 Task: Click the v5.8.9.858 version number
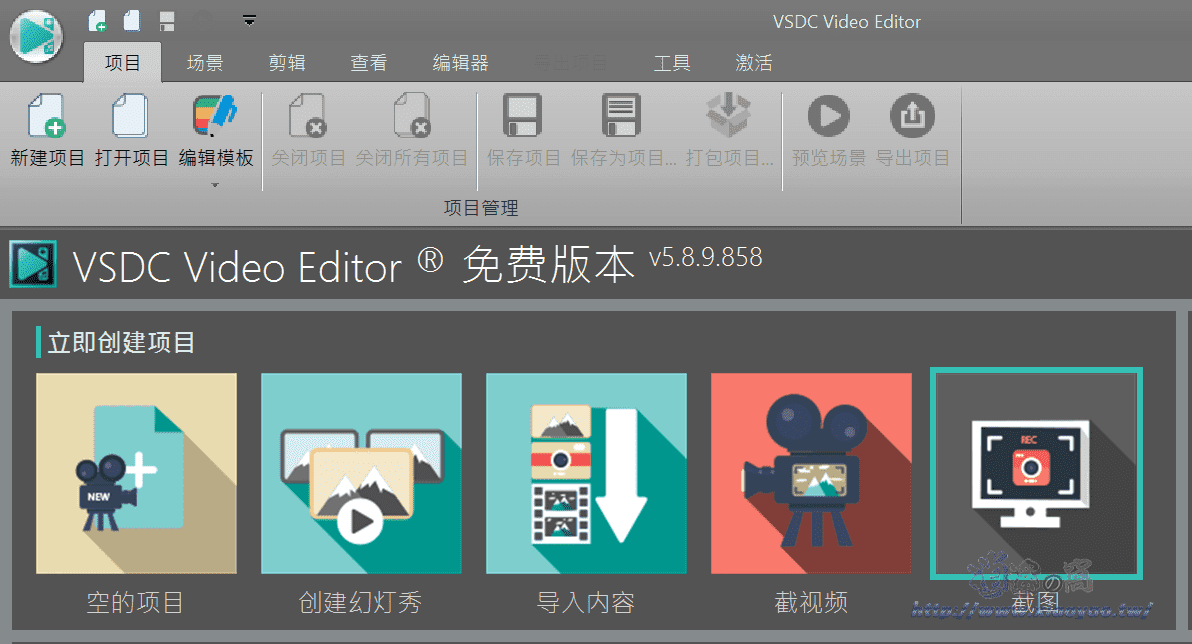(x=705, y=257)
